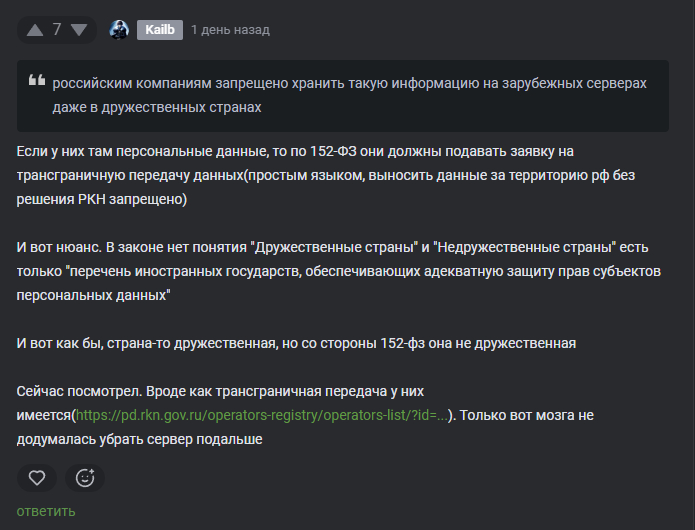
Task: Open Kailb's profile avatar picture
Action: pyautogui.click(x=119, y=30)
